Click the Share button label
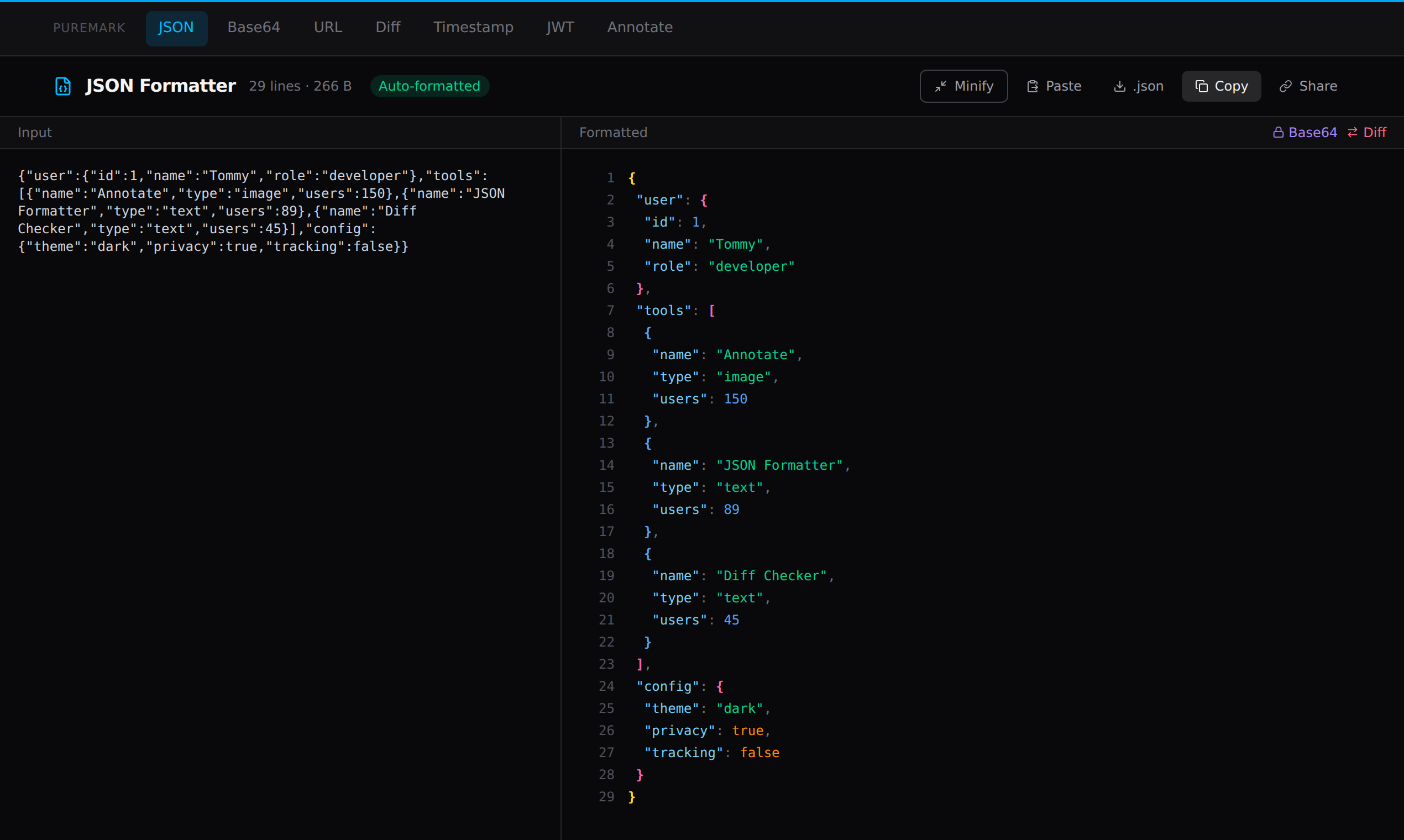Image resolution: width=1404 pixels, height=840 pixels. 1318,86
